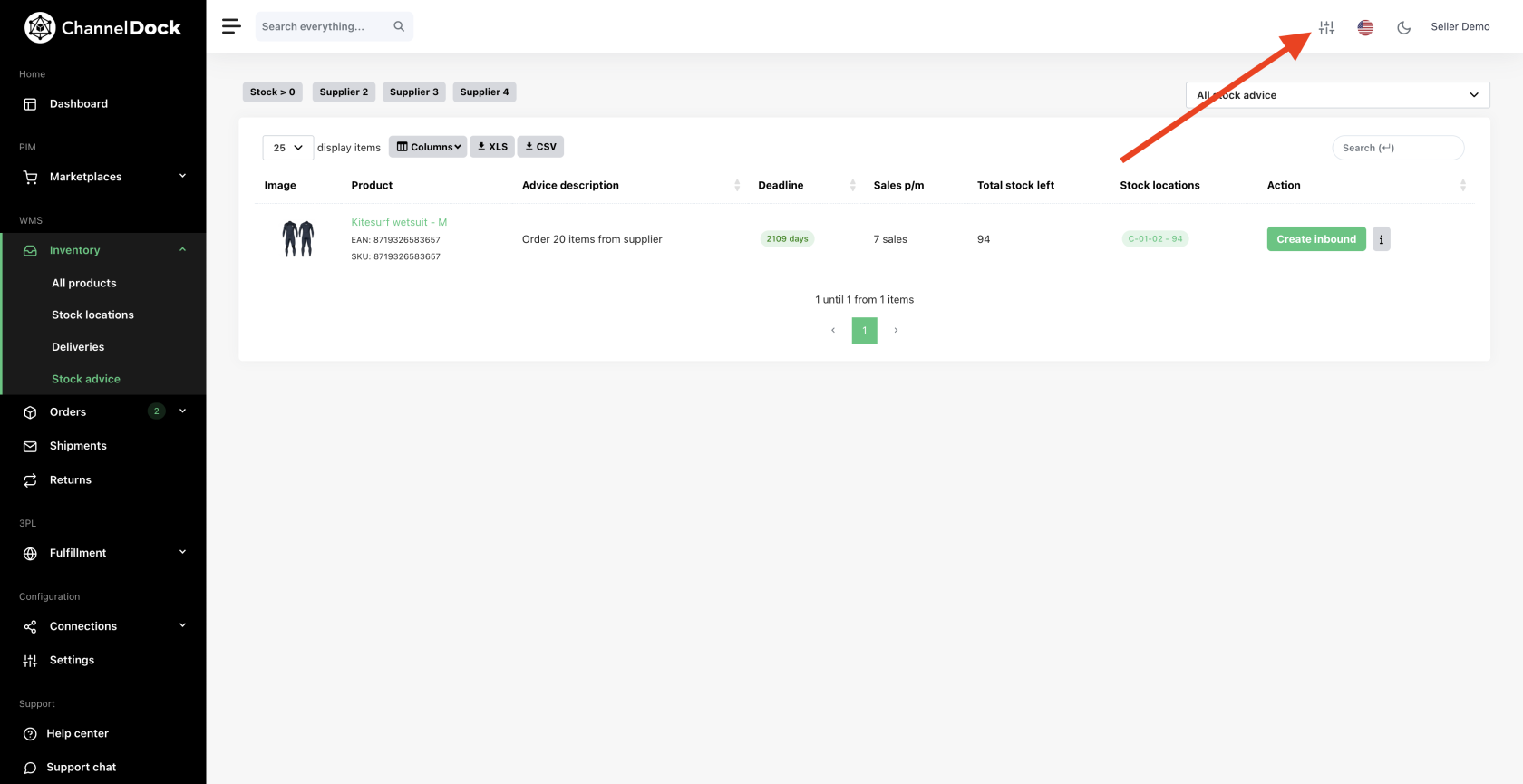Open the Columns dropdown

[x=428, y=147]
